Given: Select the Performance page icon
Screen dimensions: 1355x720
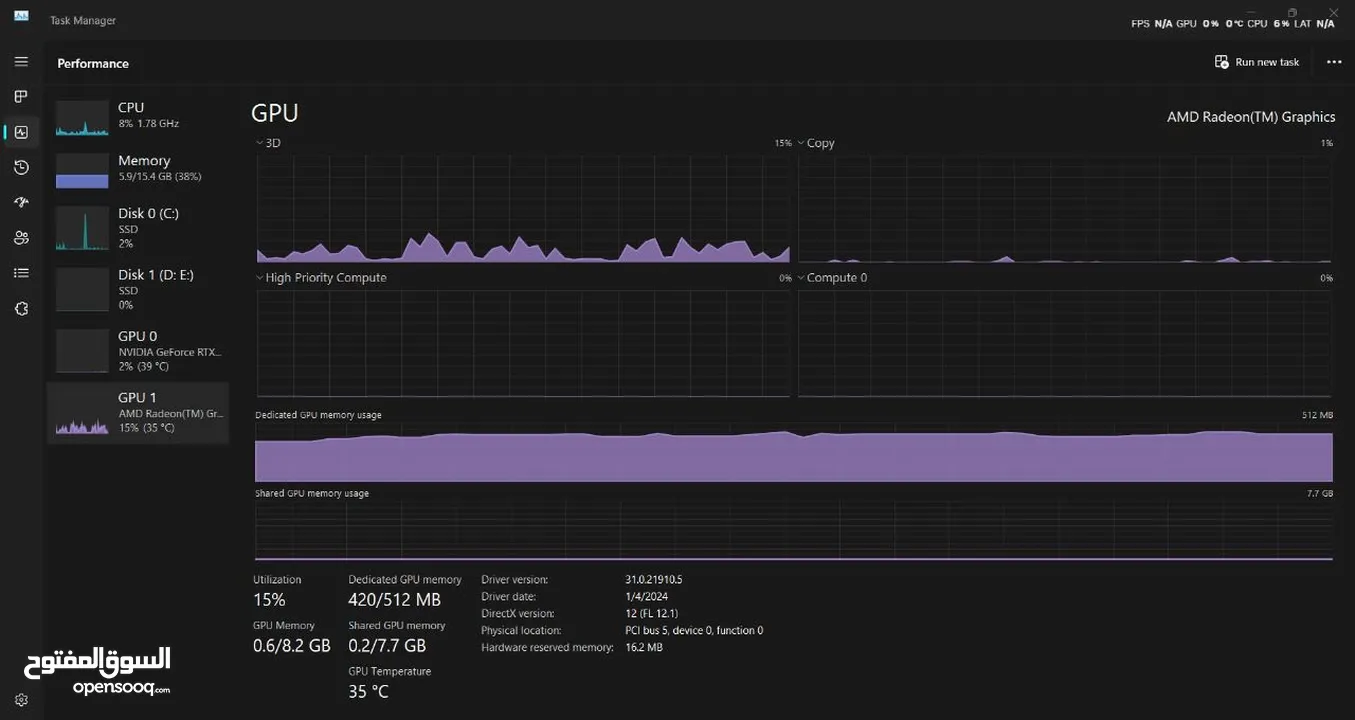Looking at the screenshot, I should click(x=21, y=132).
